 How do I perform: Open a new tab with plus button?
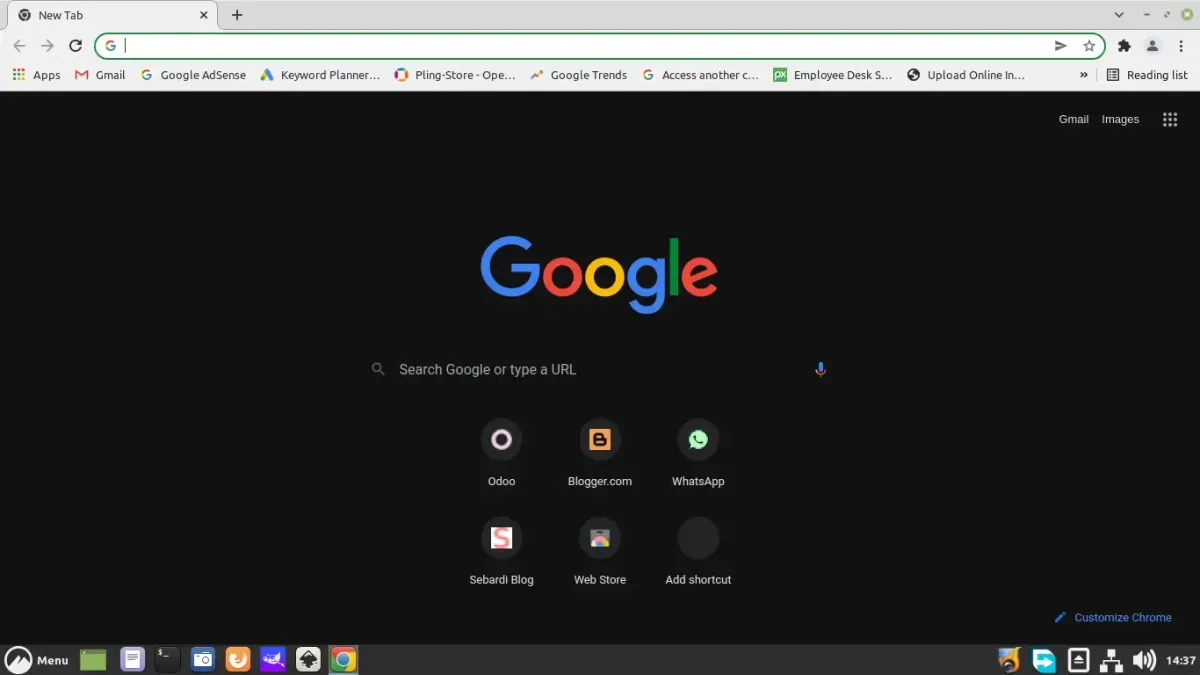pos(237,15)
